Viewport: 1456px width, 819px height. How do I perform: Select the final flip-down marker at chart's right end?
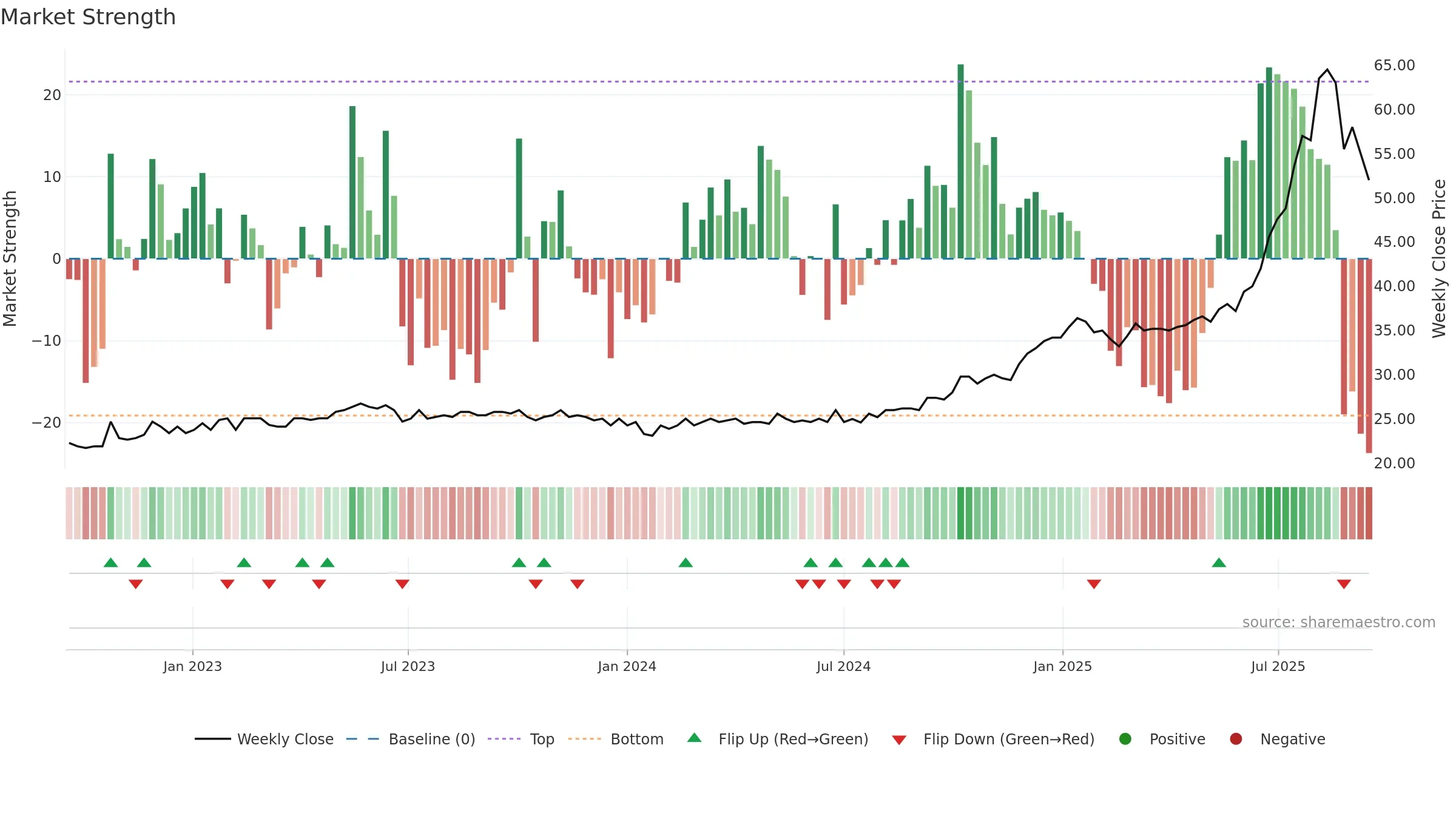pyautogui.click(x=1344, y=584)
